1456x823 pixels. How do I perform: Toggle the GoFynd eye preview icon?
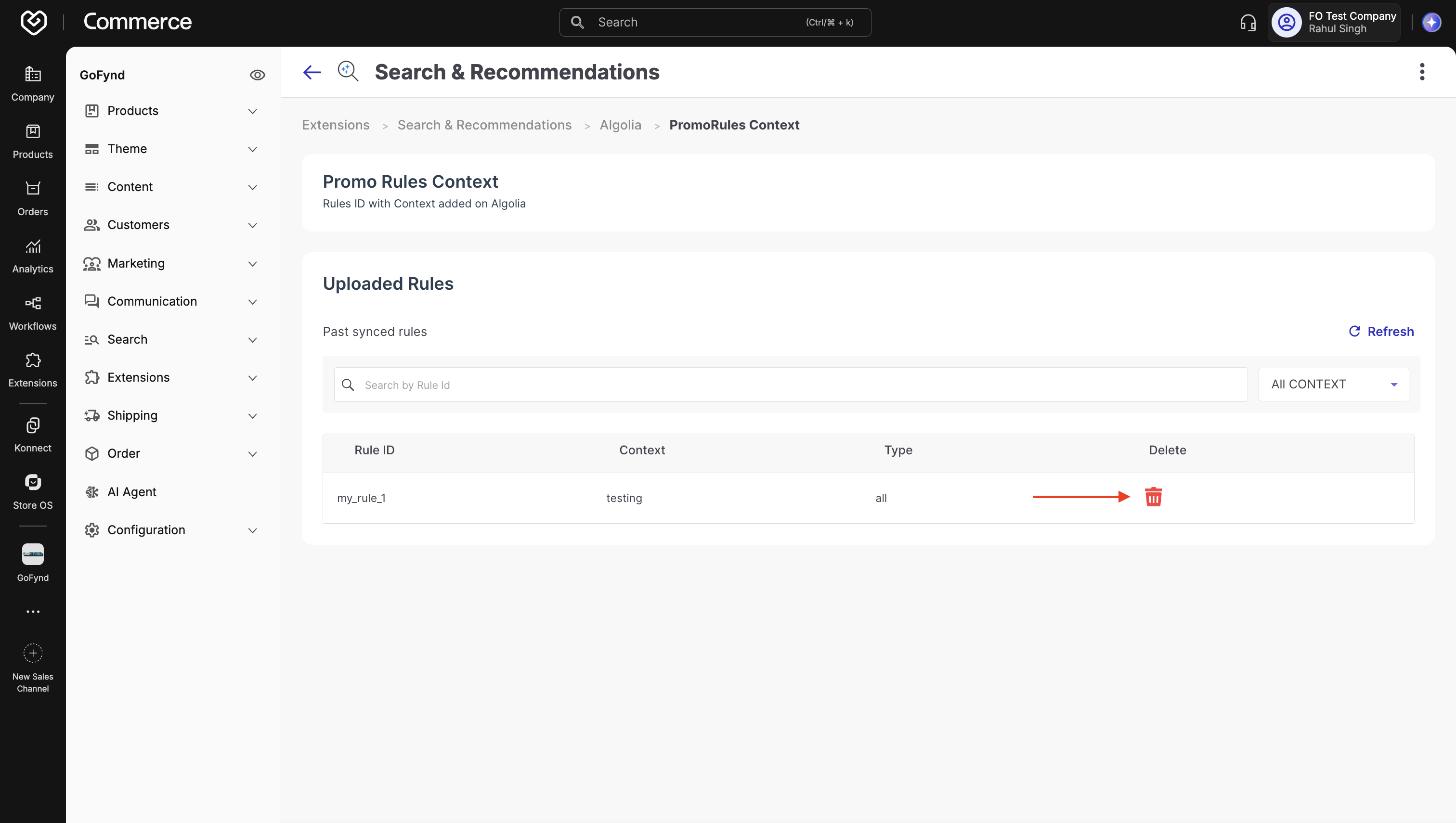pos(257,75)
